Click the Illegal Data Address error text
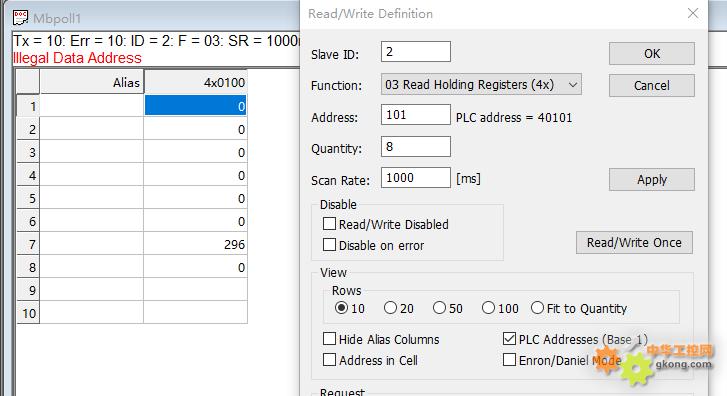 tap(77, 58)
